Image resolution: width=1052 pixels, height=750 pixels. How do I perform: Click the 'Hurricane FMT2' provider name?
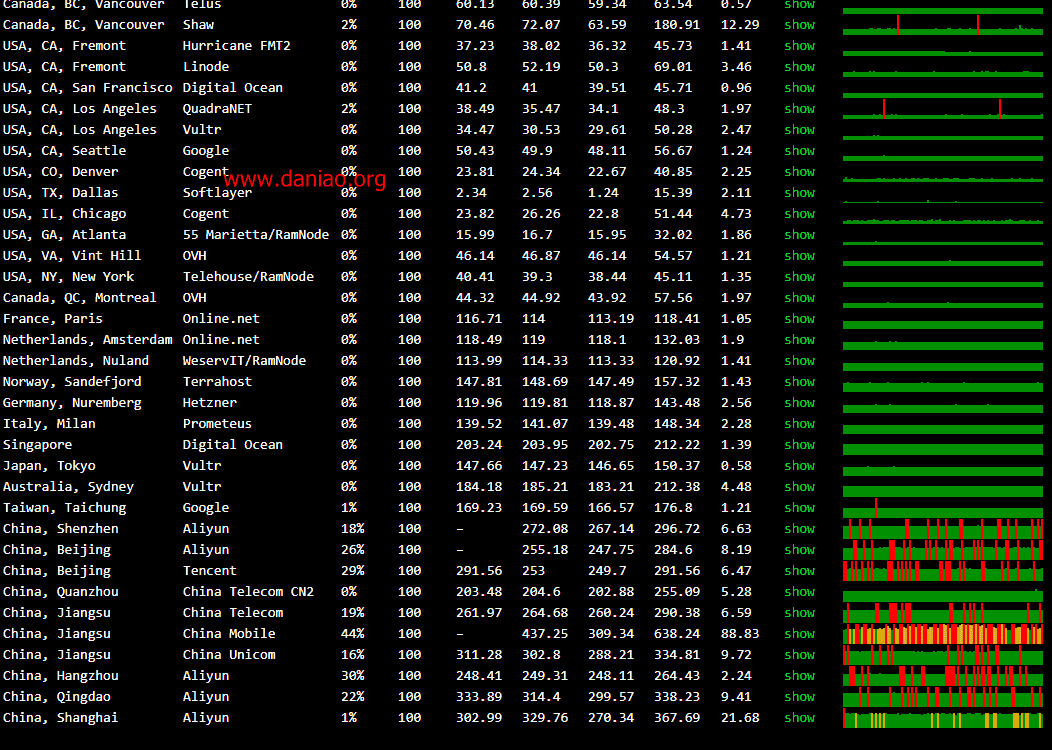tap(237, 46)
